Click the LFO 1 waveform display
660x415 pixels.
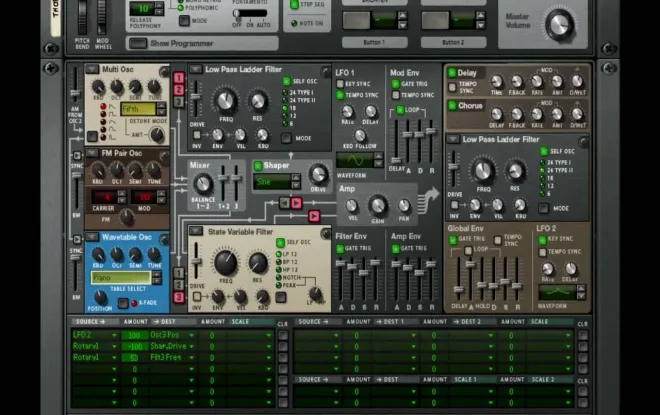point(360,160)
